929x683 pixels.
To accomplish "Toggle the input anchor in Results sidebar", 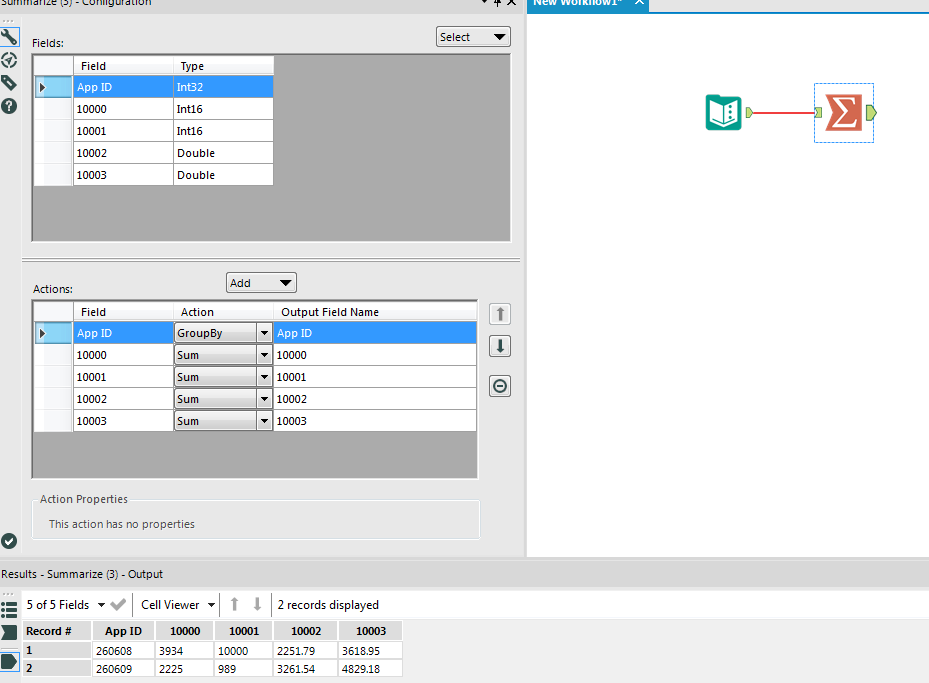I will (x=9, y=633).
